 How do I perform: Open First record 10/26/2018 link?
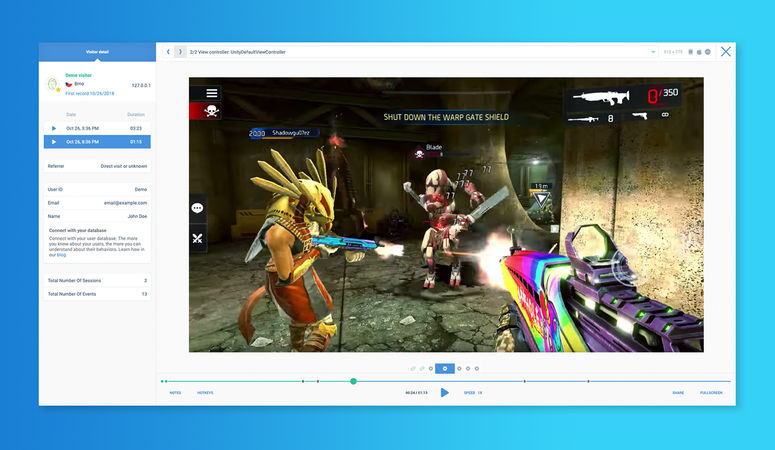point(89,93)
